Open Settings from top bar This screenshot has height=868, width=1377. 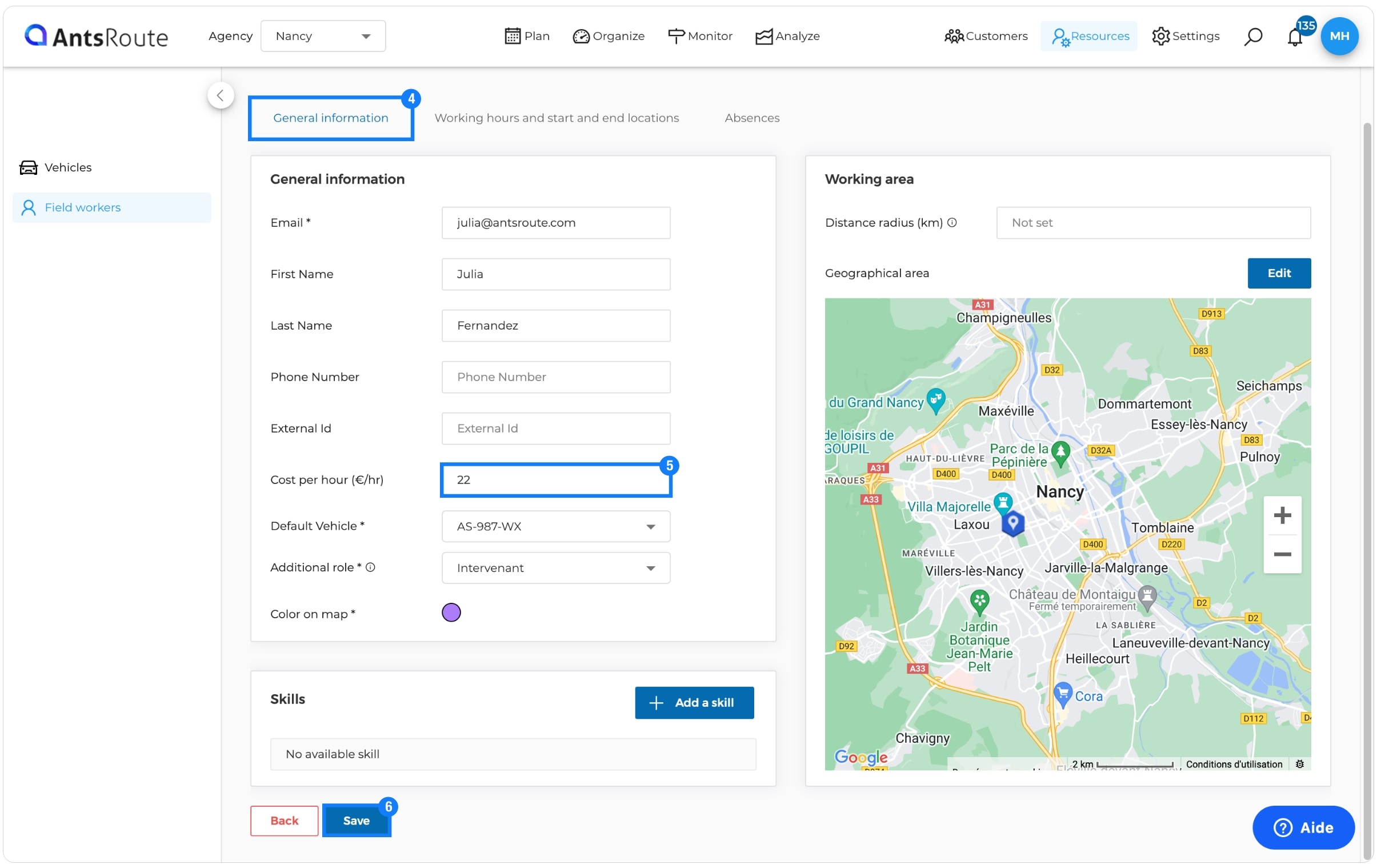[x=1186, y=36]
